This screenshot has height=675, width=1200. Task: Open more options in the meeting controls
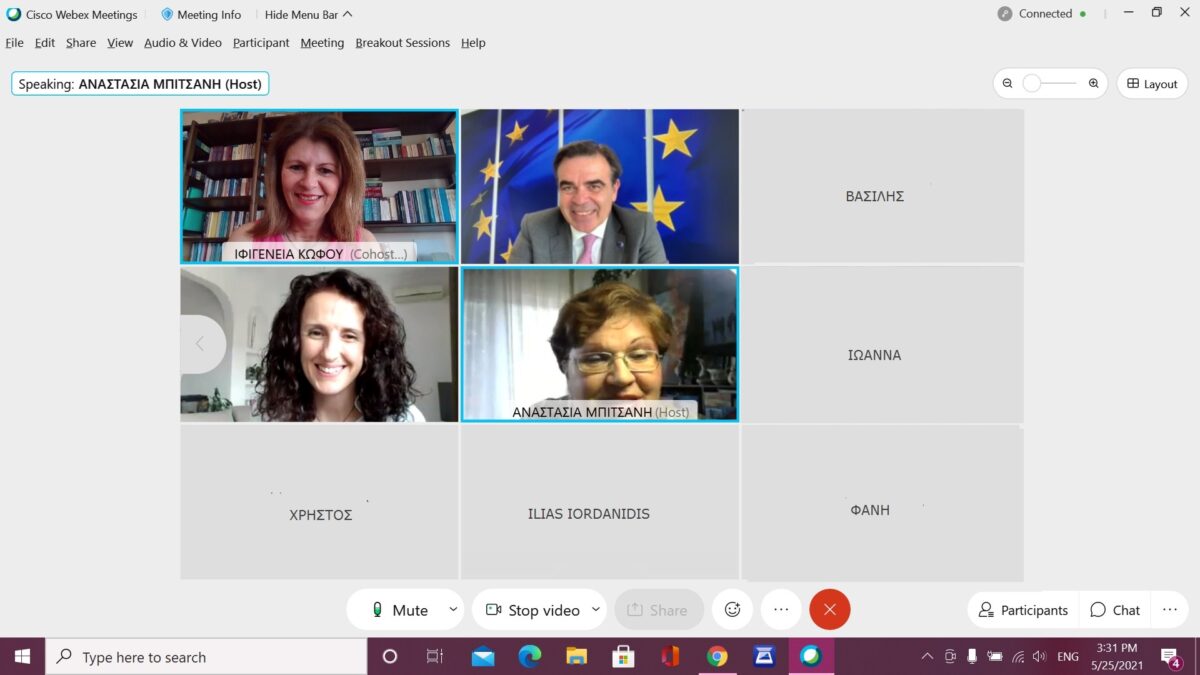click(781, 609)
